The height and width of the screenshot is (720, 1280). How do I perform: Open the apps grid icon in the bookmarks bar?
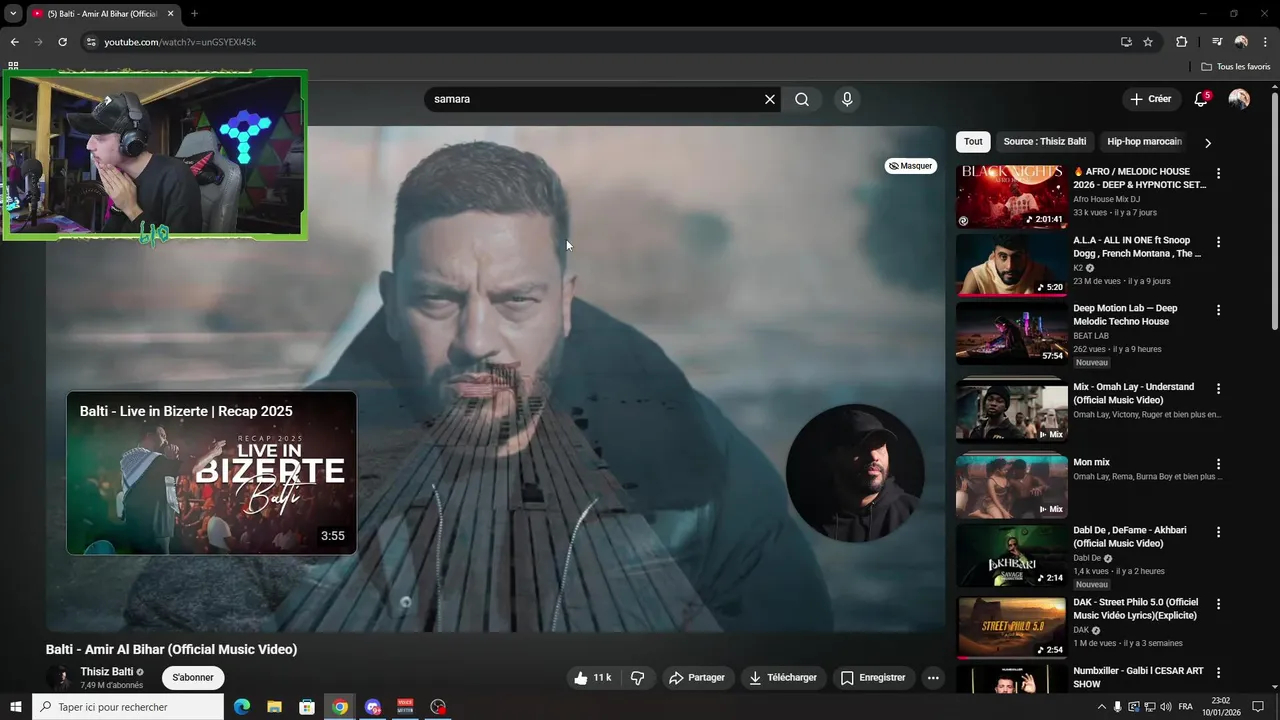tap(13, 67)
